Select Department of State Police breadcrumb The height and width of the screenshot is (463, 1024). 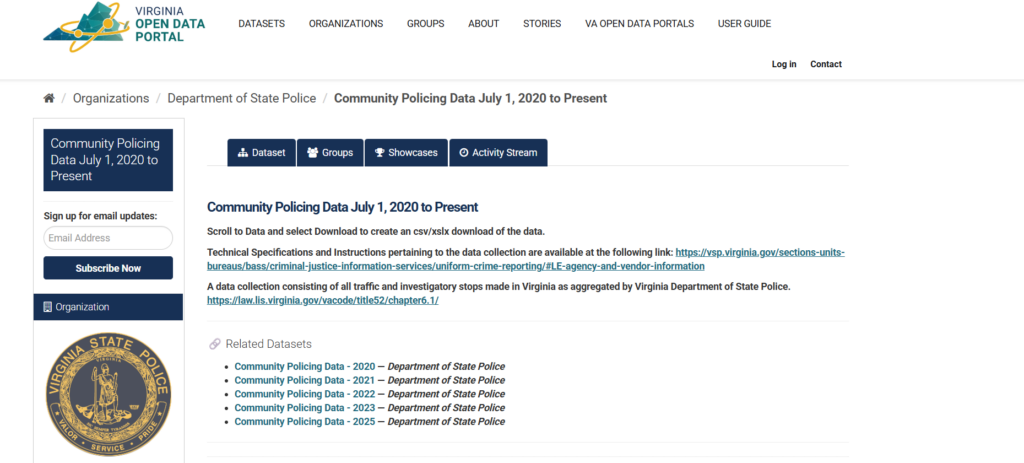241,98
